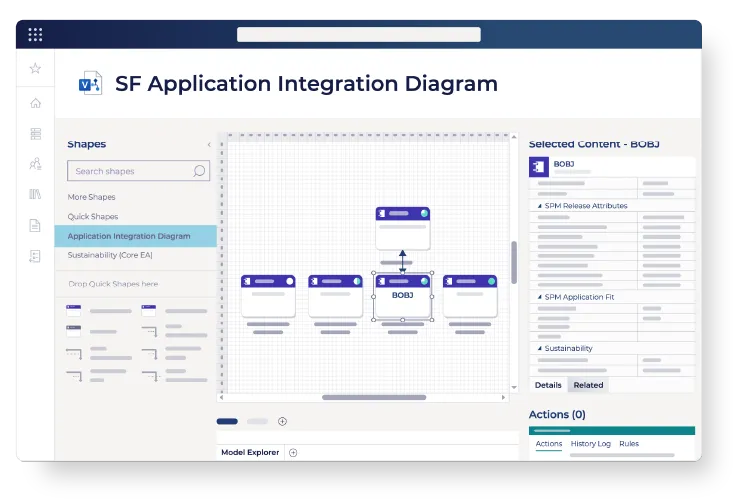Viewport: 733px width, 501px height.
Task: Open the History Log tab
Action: (x=590, y=444)
